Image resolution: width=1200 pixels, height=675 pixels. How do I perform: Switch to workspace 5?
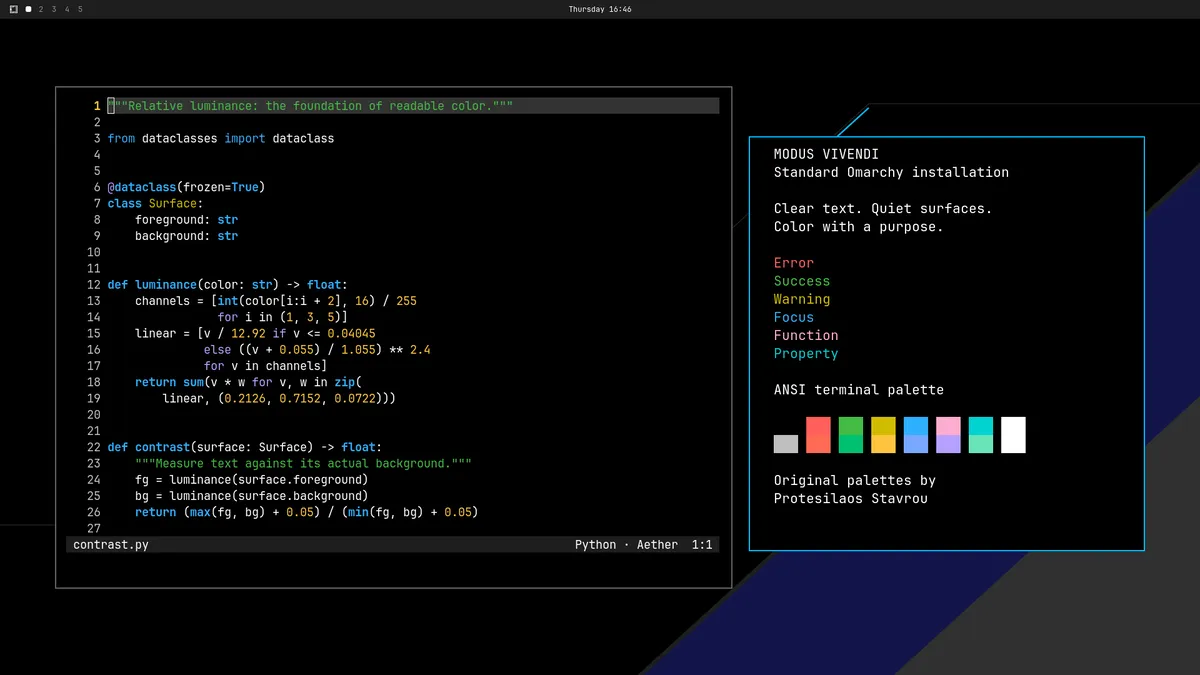pos(80,9)
